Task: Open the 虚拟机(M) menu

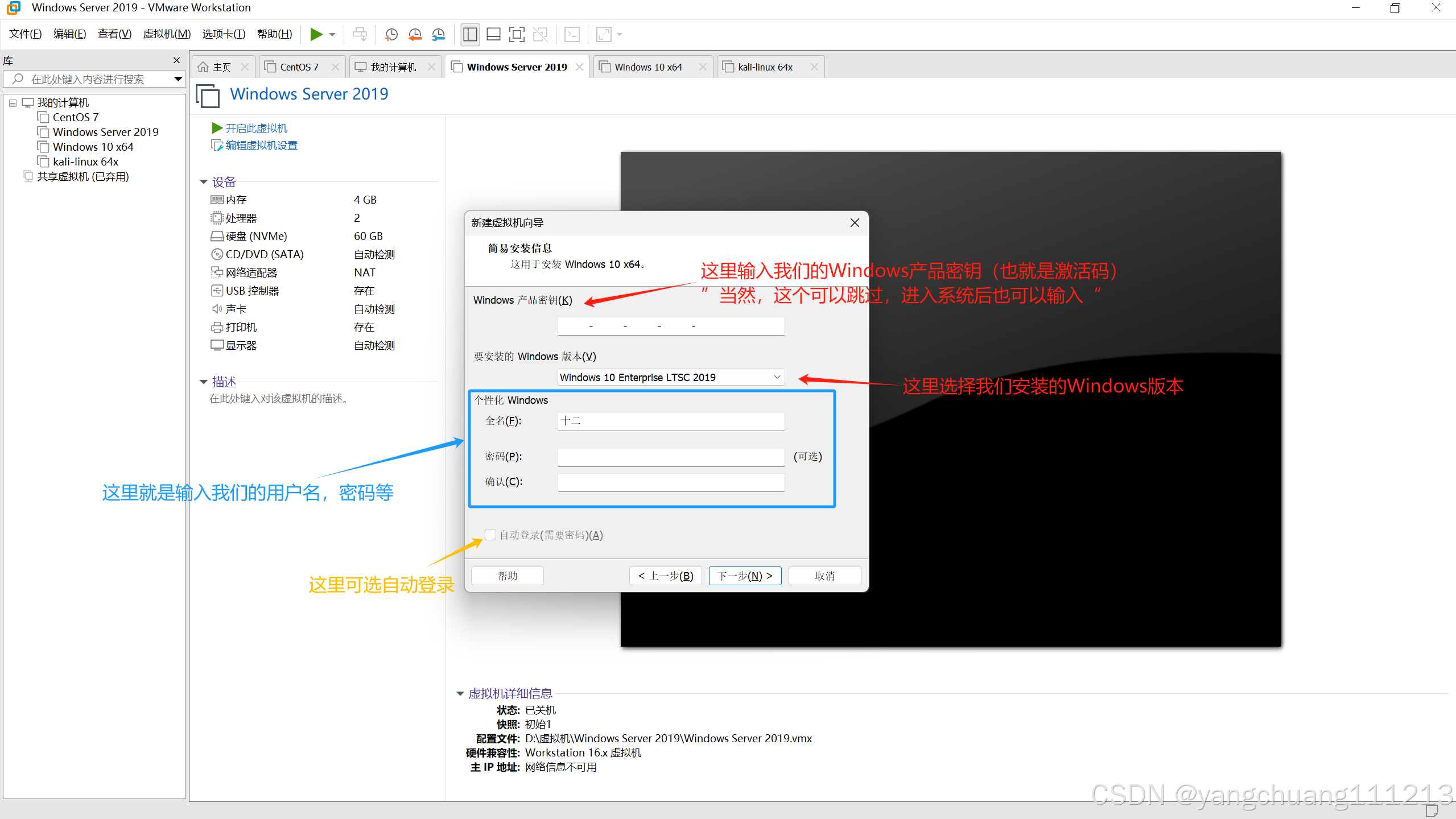Action: (x=167, y=34)
